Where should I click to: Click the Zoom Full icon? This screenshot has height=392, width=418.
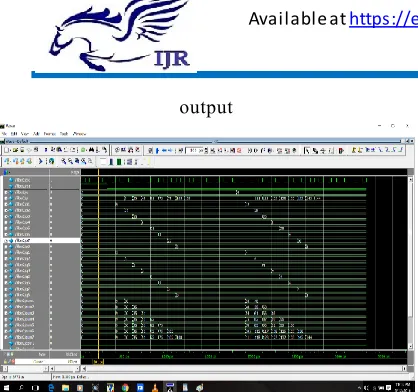coord(77,162)
